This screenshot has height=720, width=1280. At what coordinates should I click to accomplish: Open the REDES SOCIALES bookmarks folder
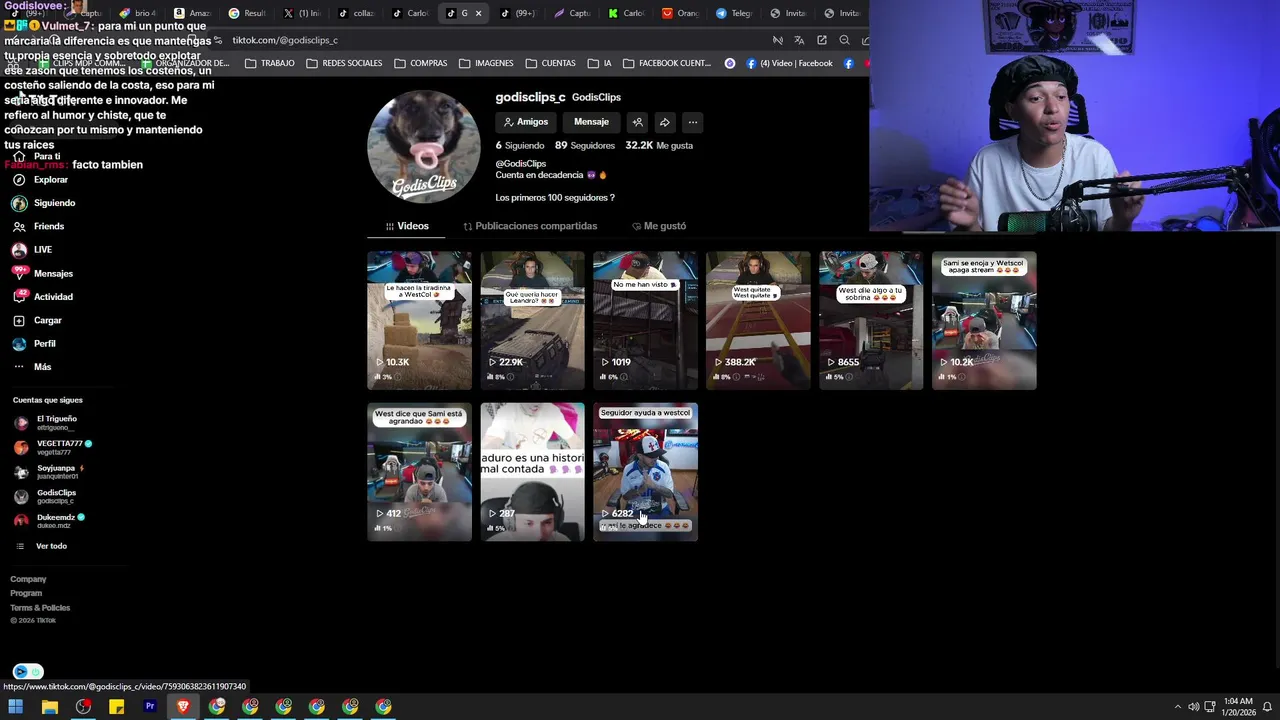[x=344, y=63]
